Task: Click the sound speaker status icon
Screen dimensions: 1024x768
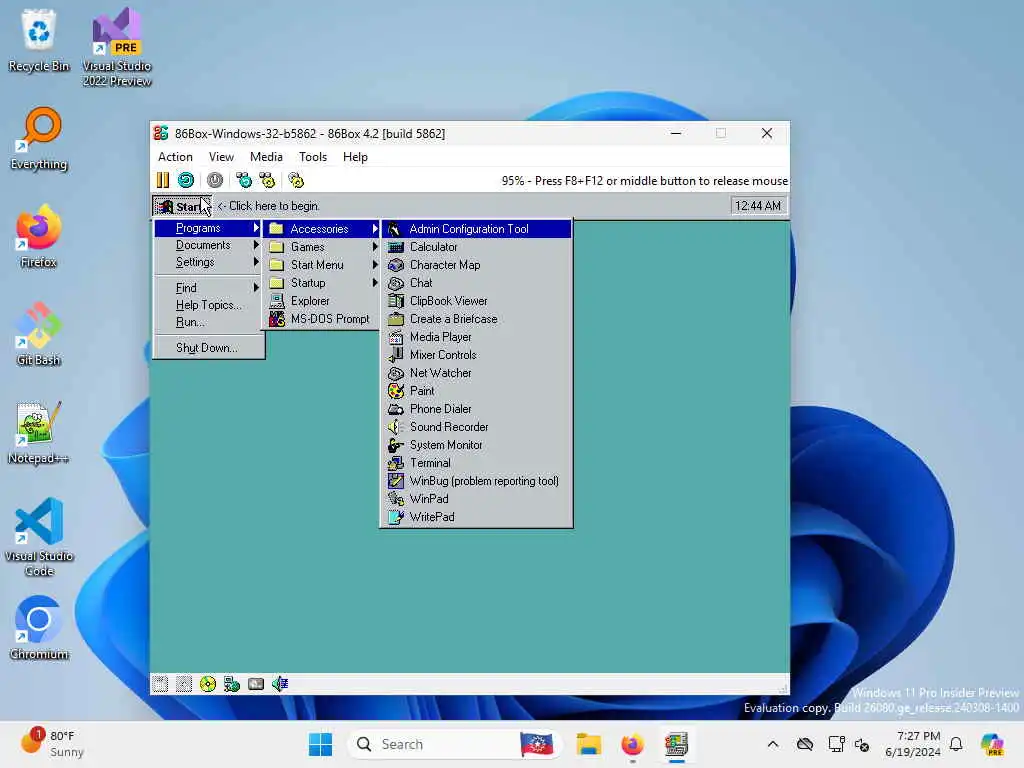Action: point(280,684)
